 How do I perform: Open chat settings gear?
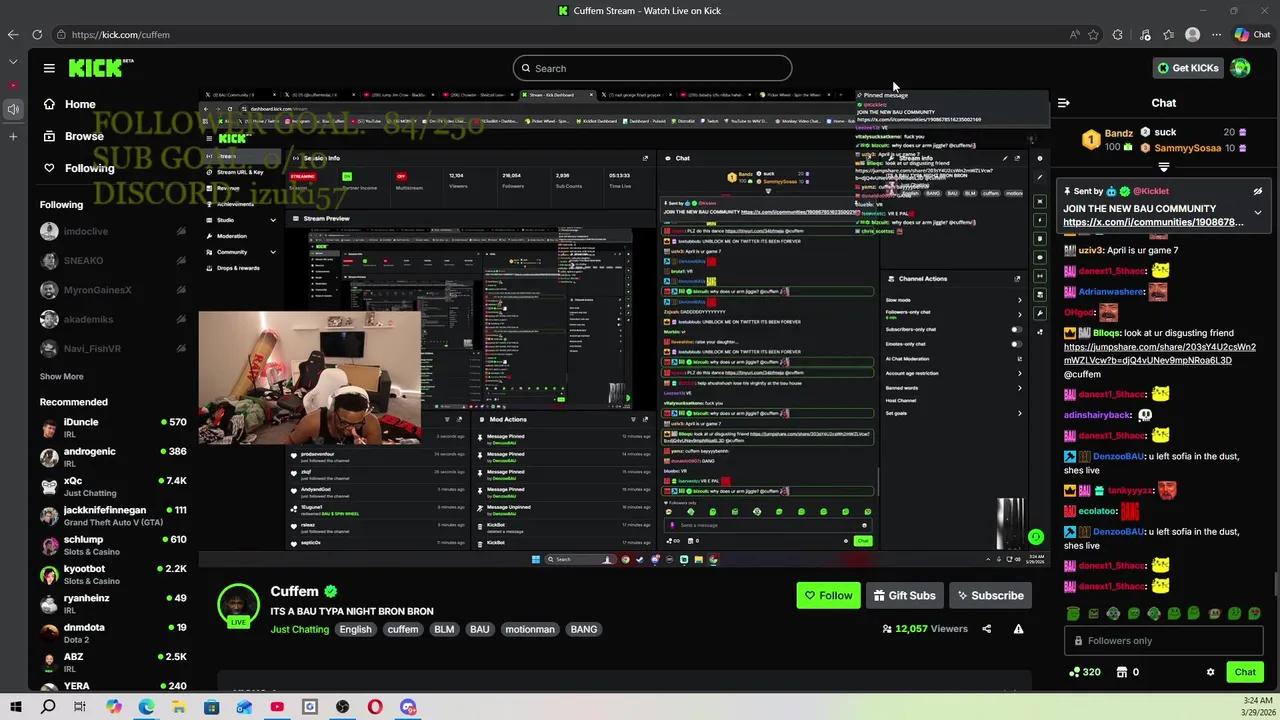pyautogui.click(x=1210, y=672)
